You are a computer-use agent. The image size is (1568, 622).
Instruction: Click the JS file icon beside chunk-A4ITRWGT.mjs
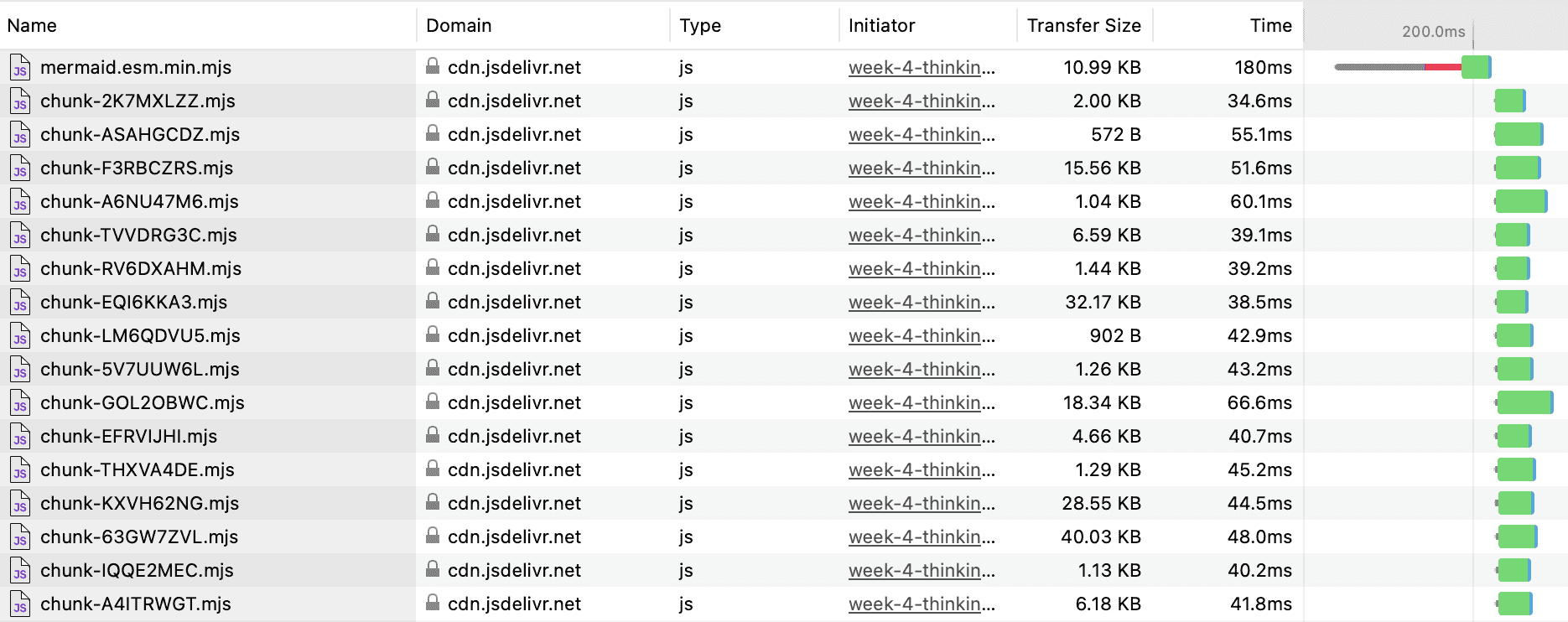coord(20,604)
